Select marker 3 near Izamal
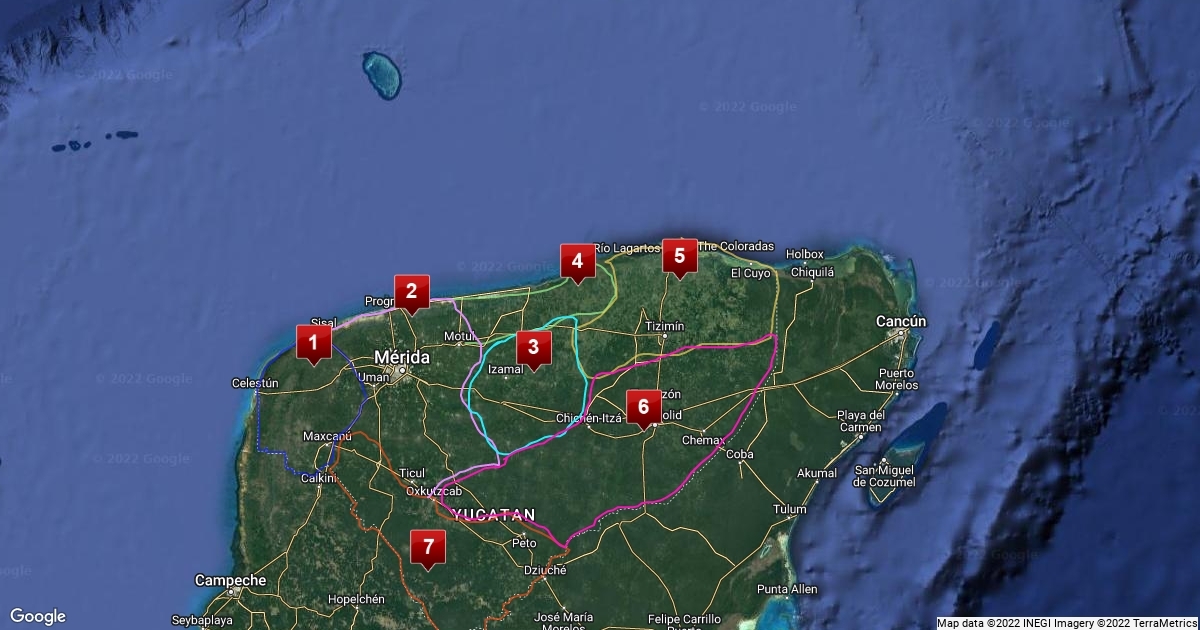 tap(533, 348)
